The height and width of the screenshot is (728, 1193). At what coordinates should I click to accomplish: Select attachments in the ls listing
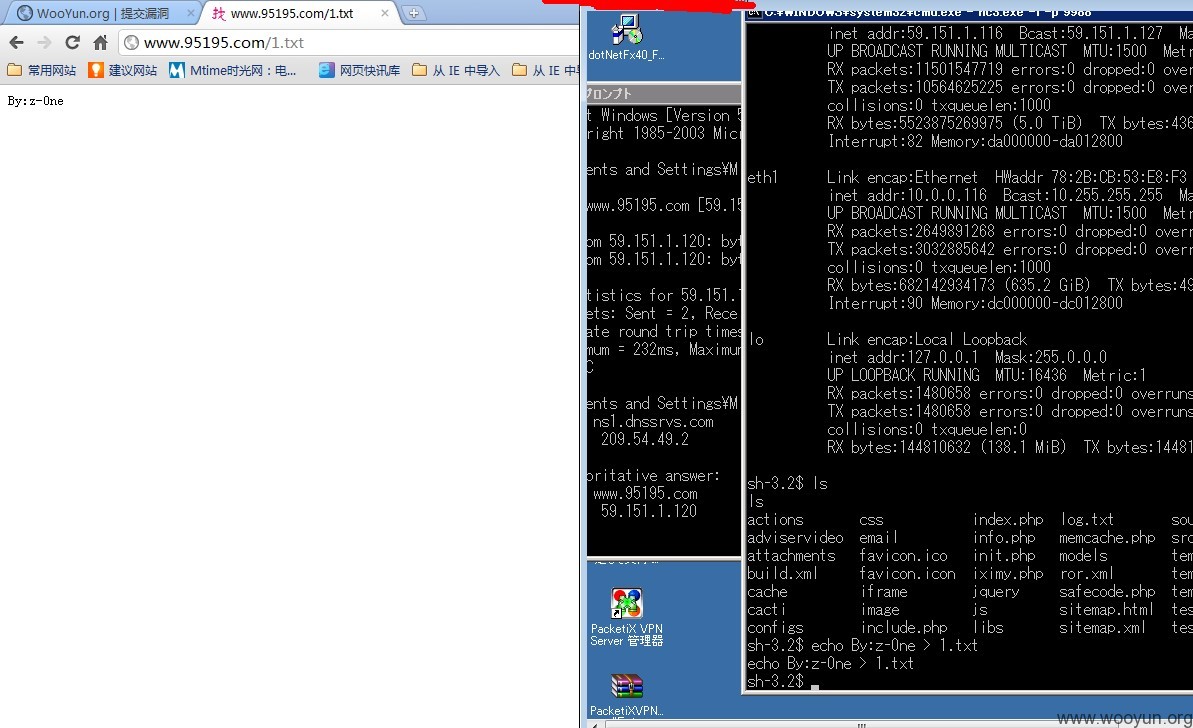pos(791,555)
